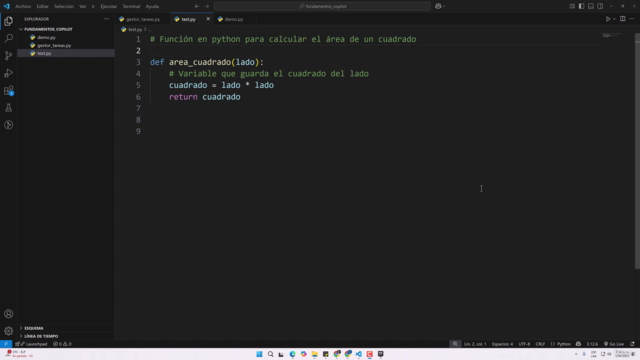
Task: Split the editor to the right
Action: click(x=622, y=19)
